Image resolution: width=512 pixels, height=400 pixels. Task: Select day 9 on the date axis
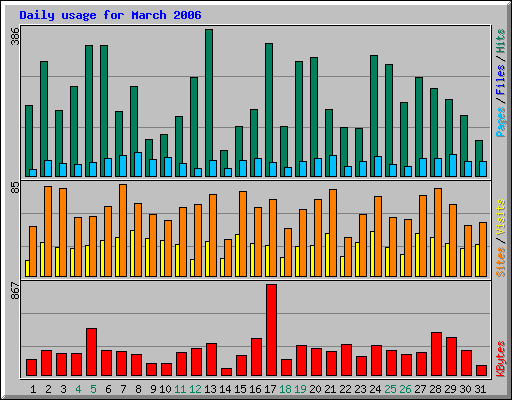[153, 389]
